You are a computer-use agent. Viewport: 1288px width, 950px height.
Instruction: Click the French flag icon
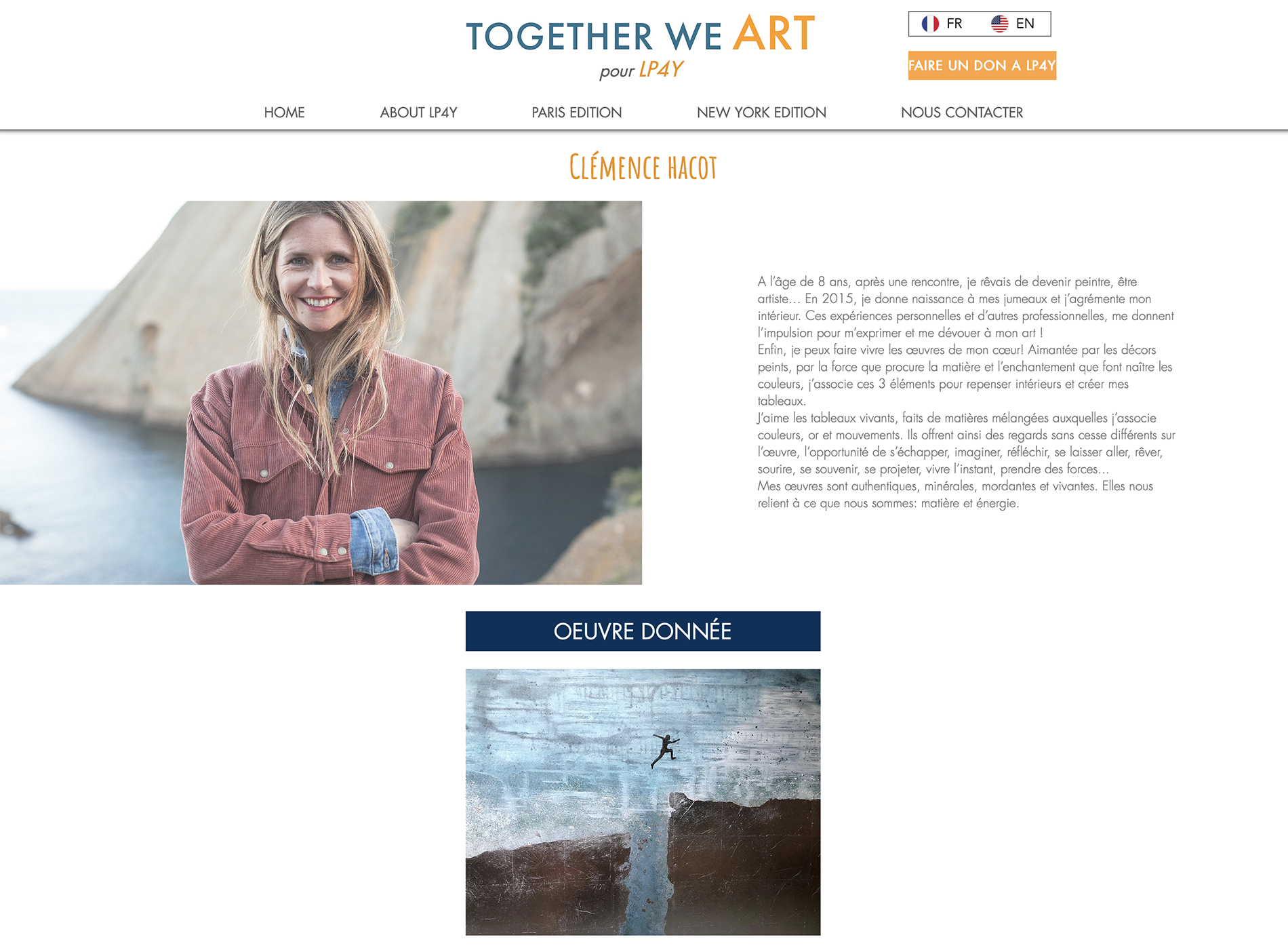[930, 24]
